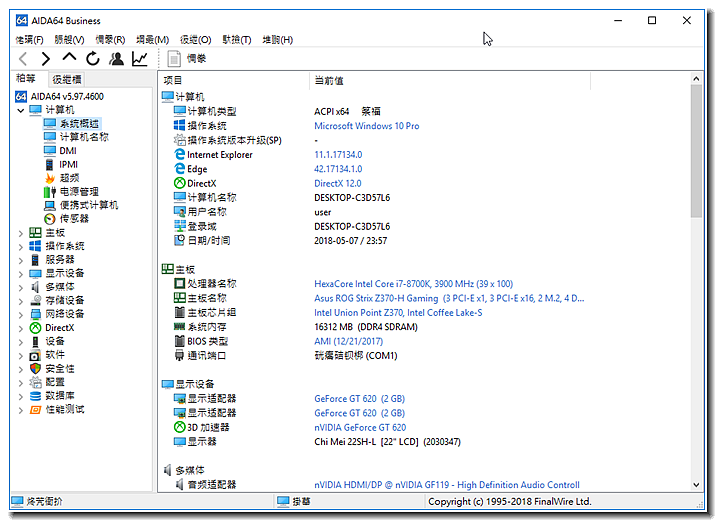Open the Intel Union Point Z370 link
The image size is (720, 525).
click(398, 313)
